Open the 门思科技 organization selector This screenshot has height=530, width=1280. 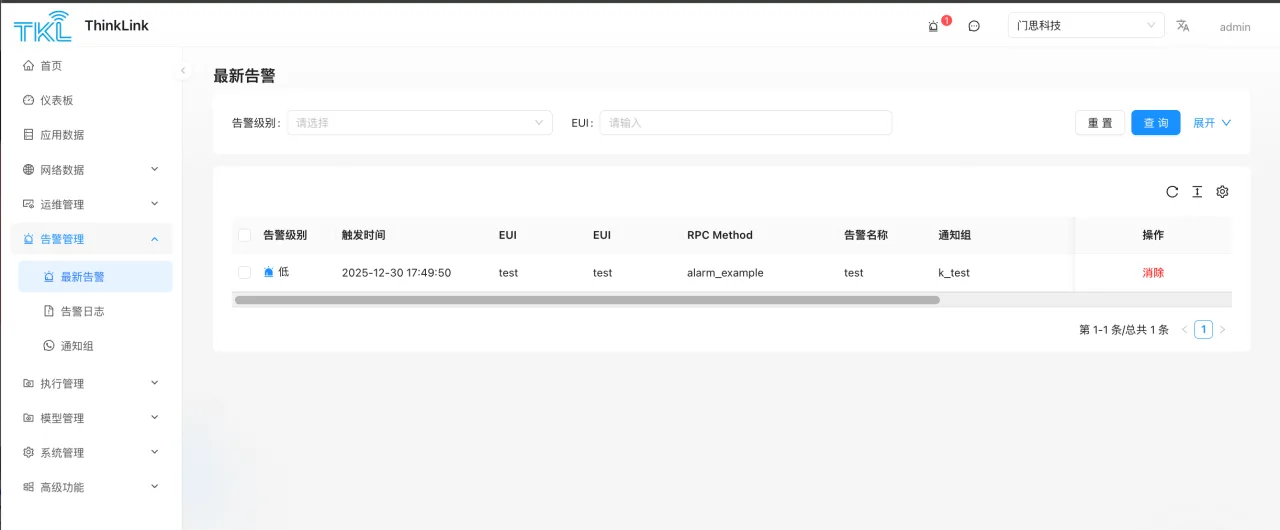[1086, 26]
